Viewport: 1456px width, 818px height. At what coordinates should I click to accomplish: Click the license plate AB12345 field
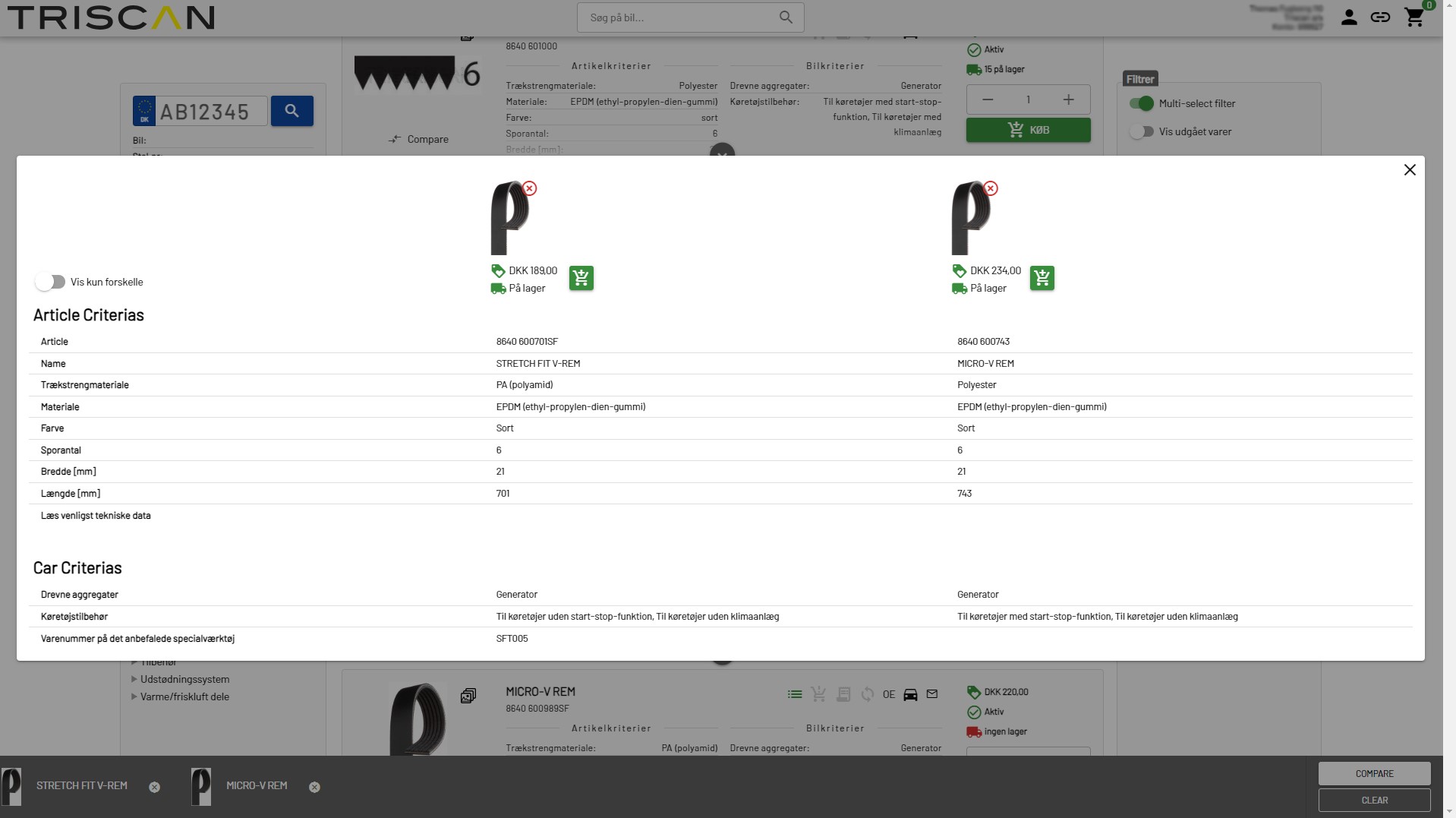212,112
